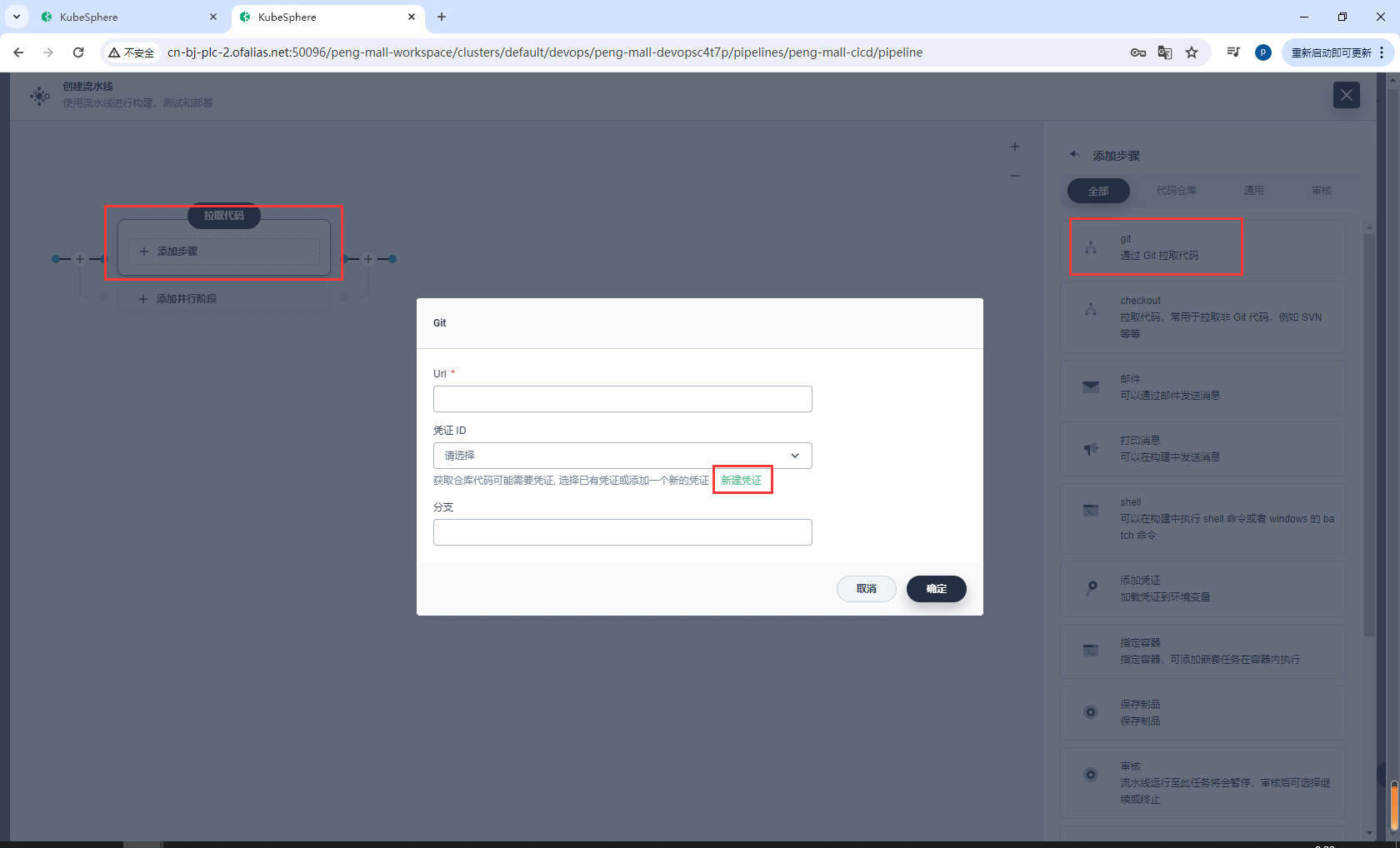Click back arrow beside 添加步骤
1400x848 pixels.
coord(1075,155)
